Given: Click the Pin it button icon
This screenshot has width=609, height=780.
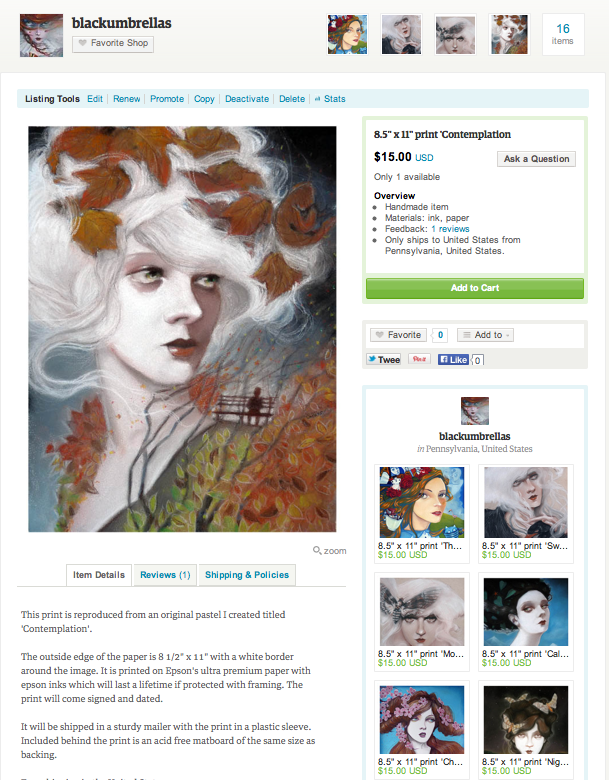Looking at the screenshot, I should tap(419, 359).
